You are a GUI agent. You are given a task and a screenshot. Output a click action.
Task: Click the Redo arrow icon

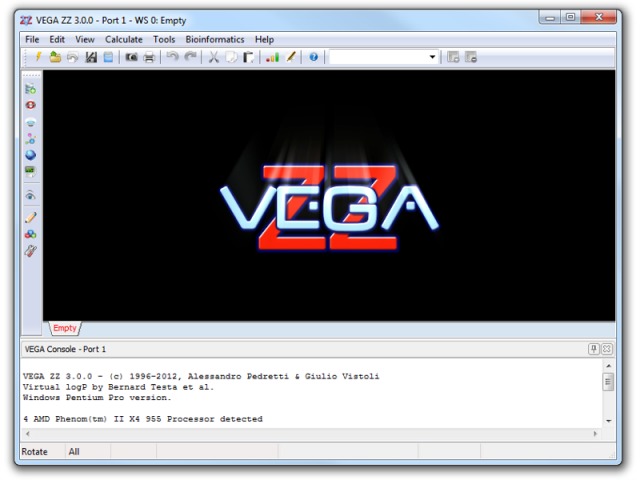point(191,57)
